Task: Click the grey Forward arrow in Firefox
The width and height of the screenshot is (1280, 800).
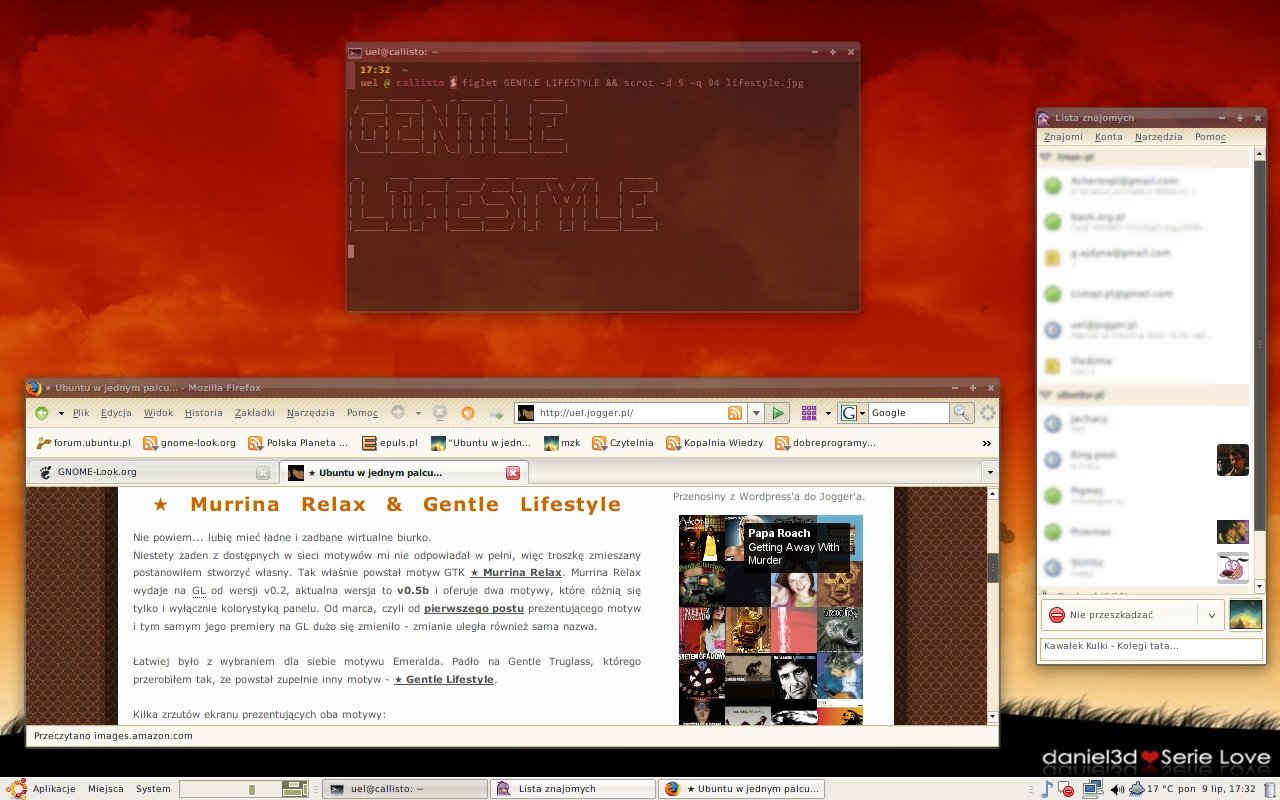Action: (x=397, y=413)
